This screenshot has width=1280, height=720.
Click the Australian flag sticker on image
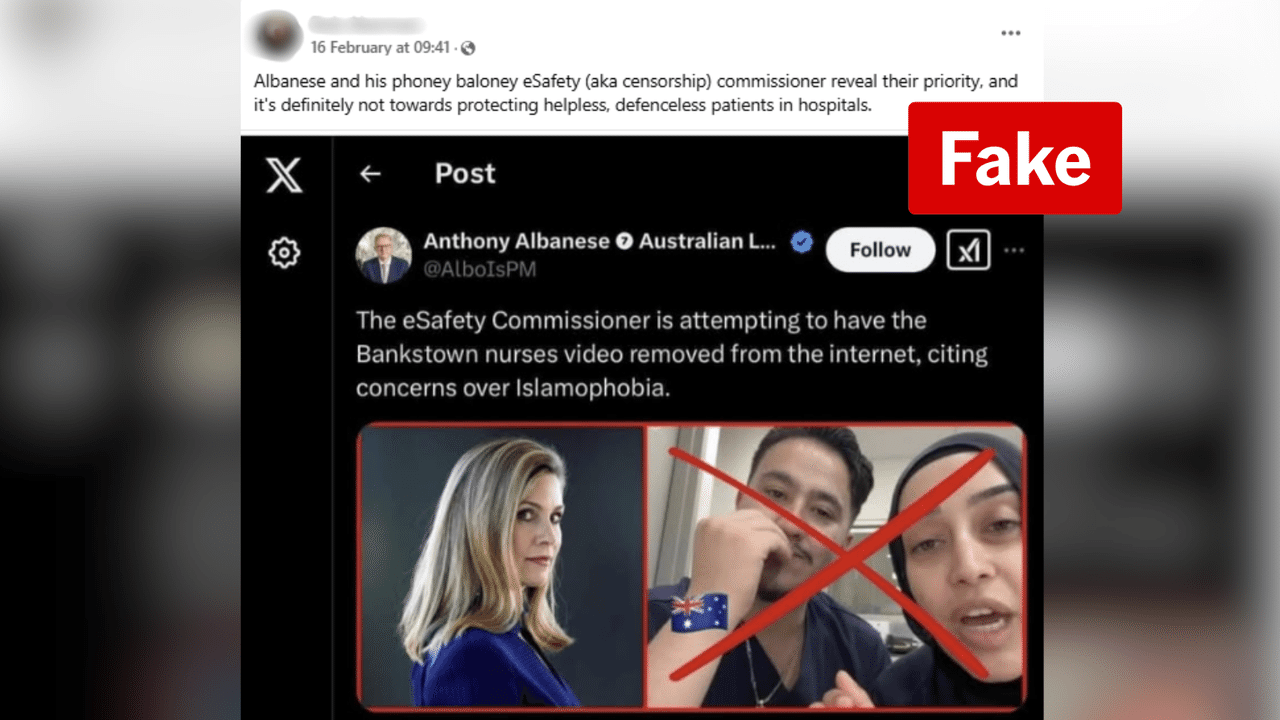(698, 613)
